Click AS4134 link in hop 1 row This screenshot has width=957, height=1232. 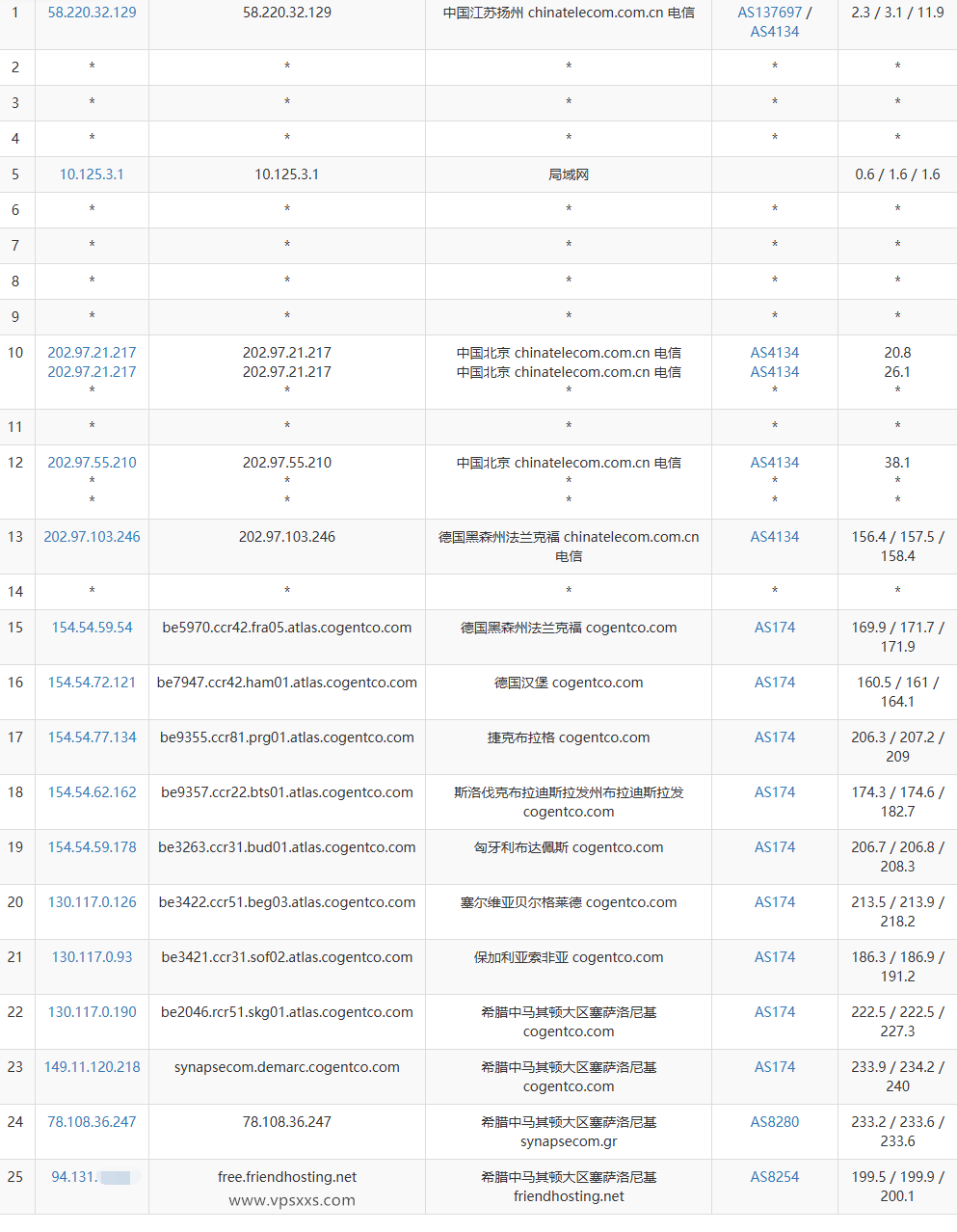(x=775, y=32)
